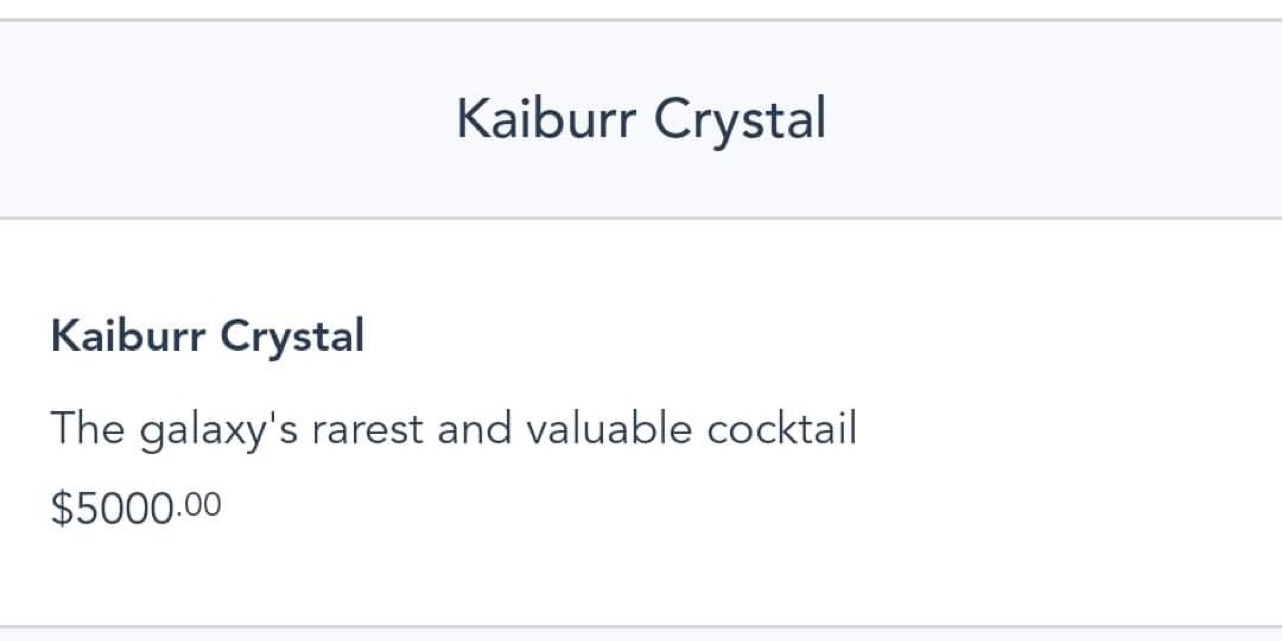Screen dimensions: 1283x641
Task: Click the Kaiburr Crystal section header title
Action: [641, 120]
